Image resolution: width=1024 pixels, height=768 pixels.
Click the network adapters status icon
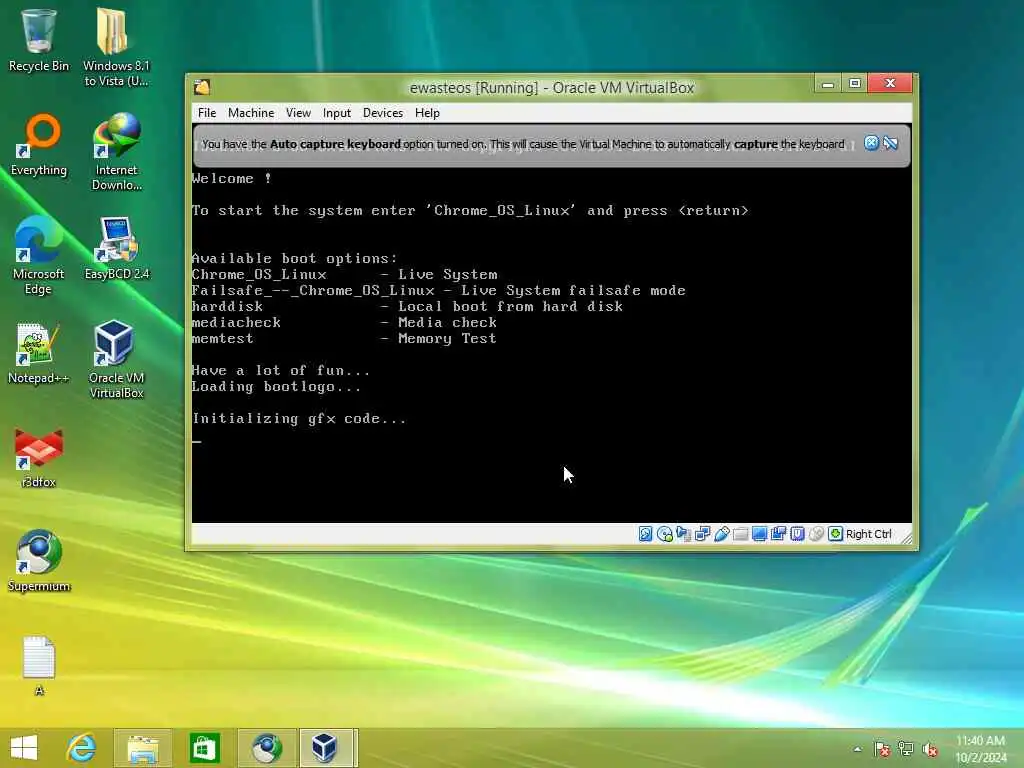pyautogui.click(x=703, y=534)
